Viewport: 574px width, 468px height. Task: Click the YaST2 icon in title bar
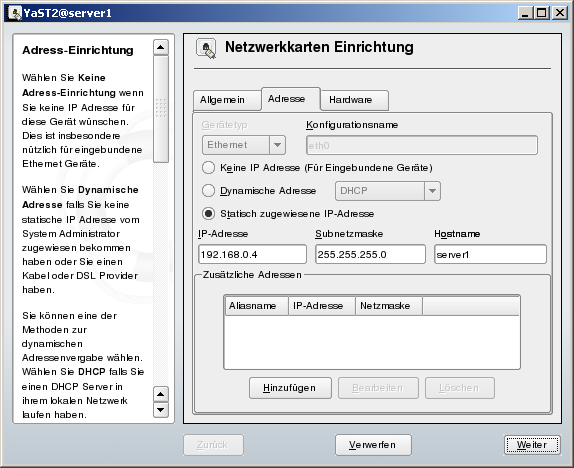[x=14, y=13]
